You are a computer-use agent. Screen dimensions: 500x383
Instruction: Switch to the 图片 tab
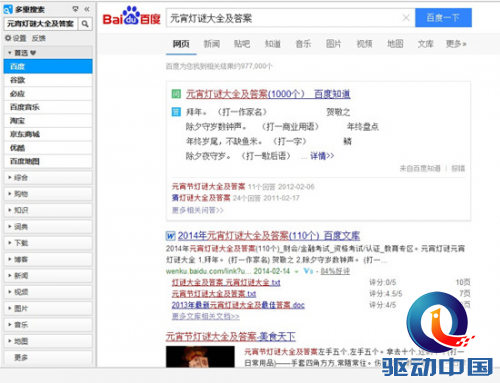(333, 44)
